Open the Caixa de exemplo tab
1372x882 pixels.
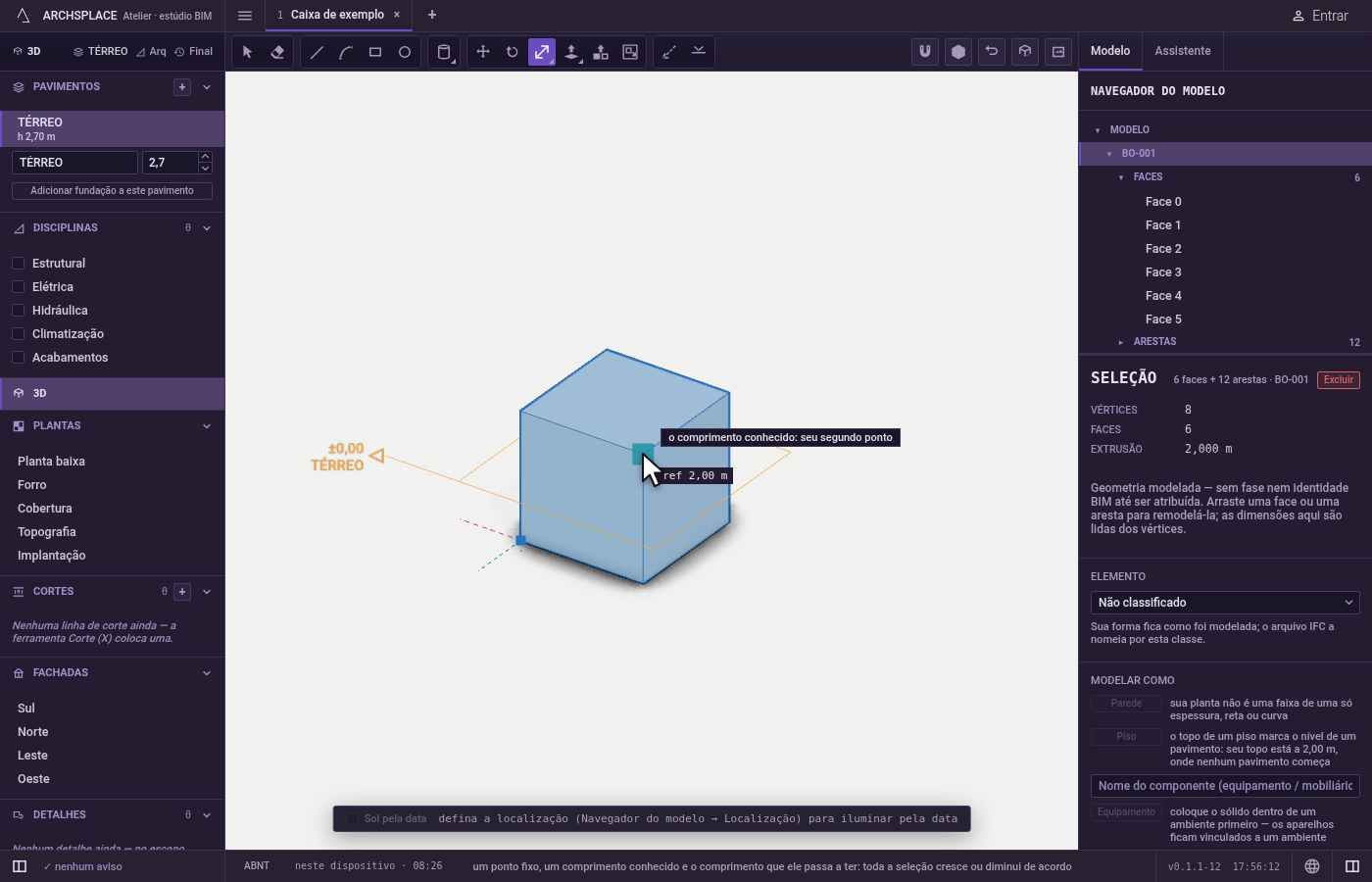pyautogui.click(x=337, y=15)
